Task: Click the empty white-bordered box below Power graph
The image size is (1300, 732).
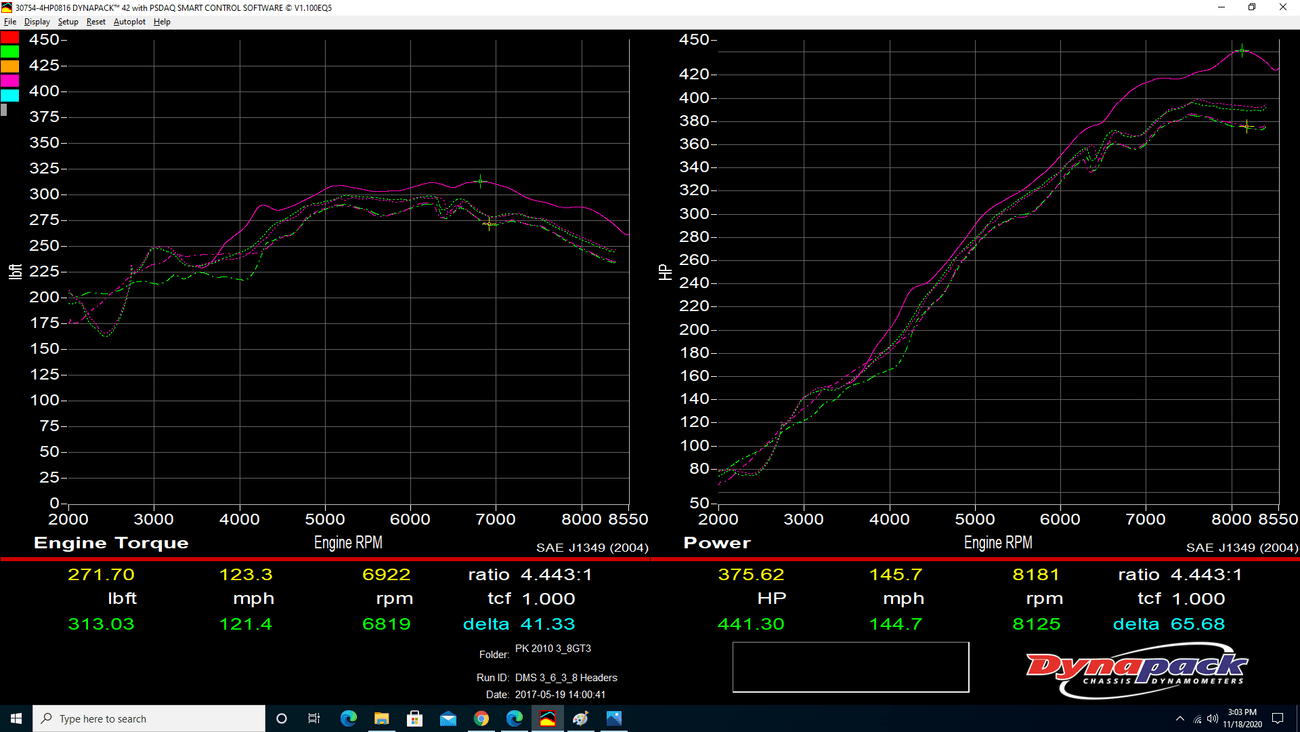Action: 850,667
